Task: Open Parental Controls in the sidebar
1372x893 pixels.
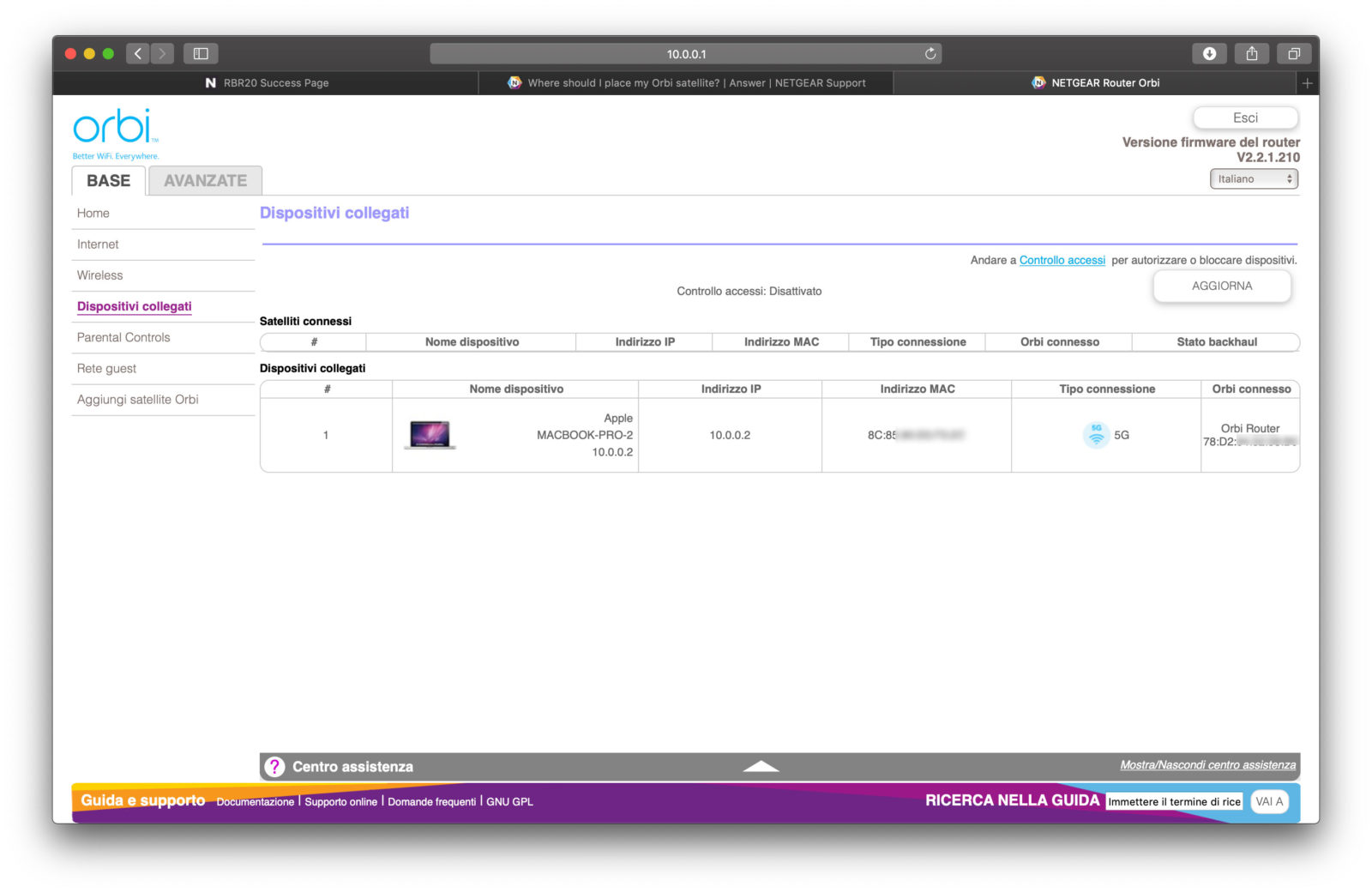Action: tap(123, 337)
